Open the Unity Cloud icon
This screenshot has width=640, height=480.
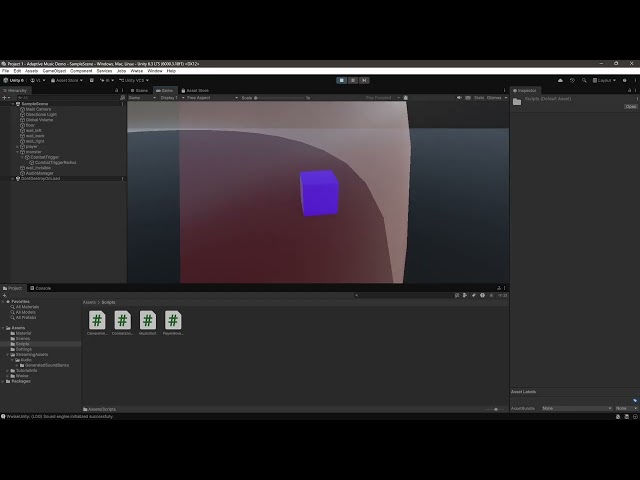[560, 80]
